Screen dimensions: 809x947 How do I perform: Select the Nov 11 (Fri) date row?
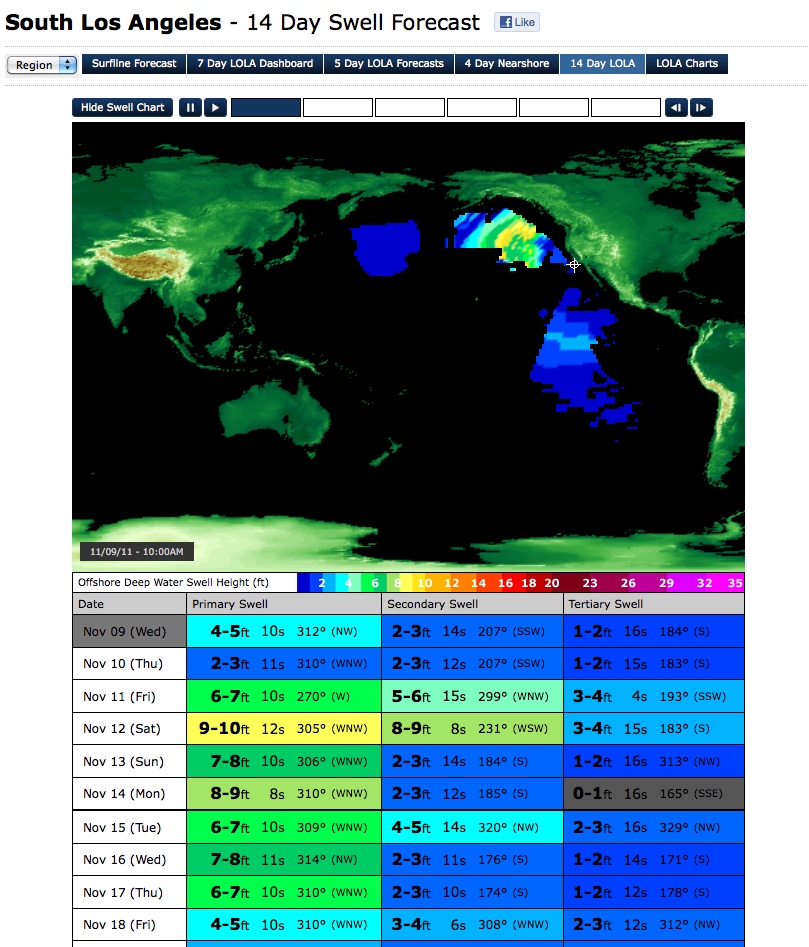[x=129, y=696]
